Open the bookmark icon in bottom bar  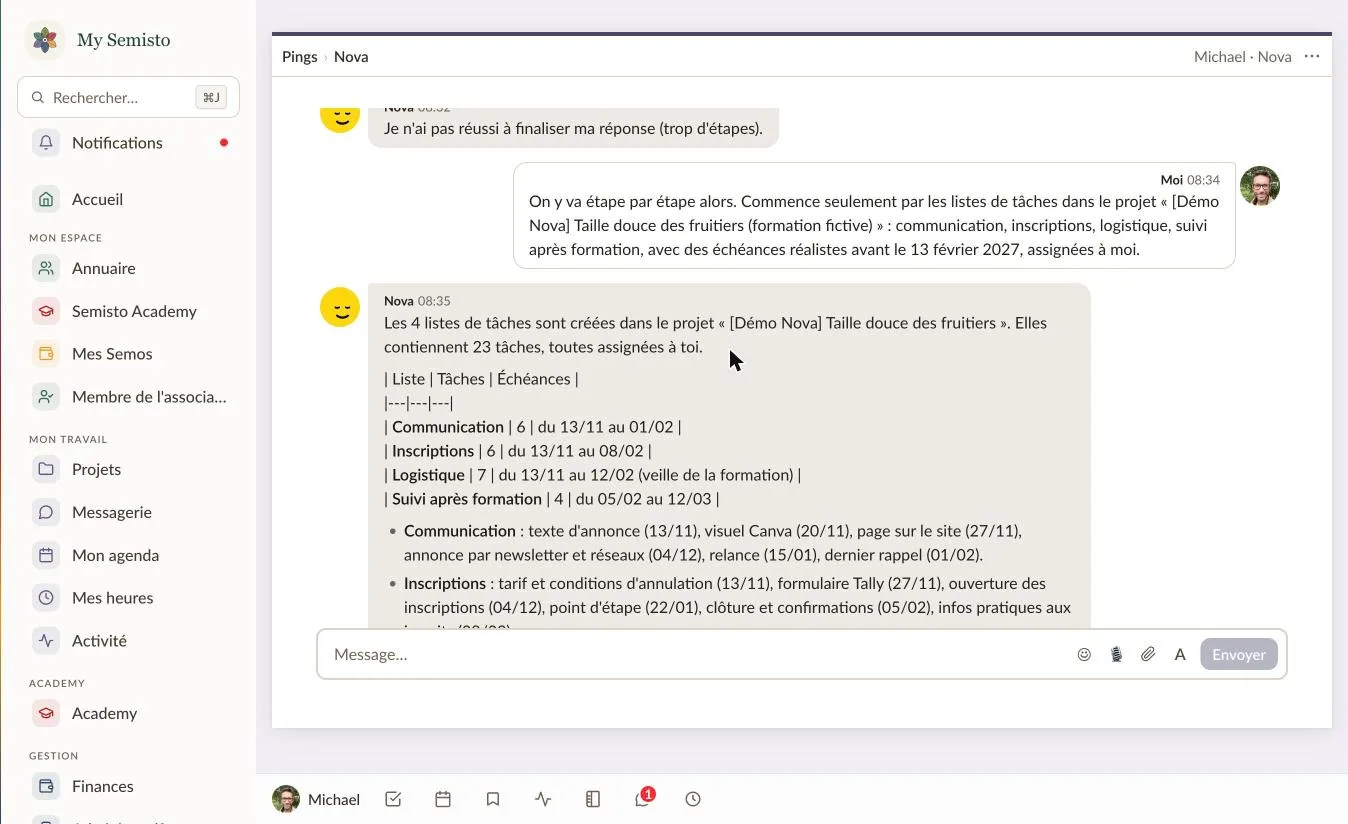[493, 799]
